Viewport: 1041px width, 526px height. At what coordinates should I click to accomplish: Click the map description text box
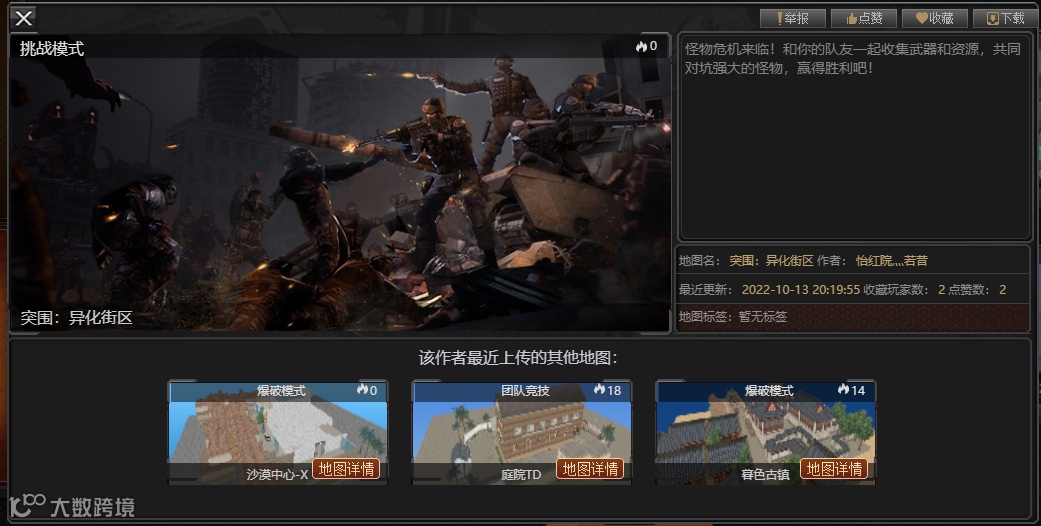tap(854, 137)
